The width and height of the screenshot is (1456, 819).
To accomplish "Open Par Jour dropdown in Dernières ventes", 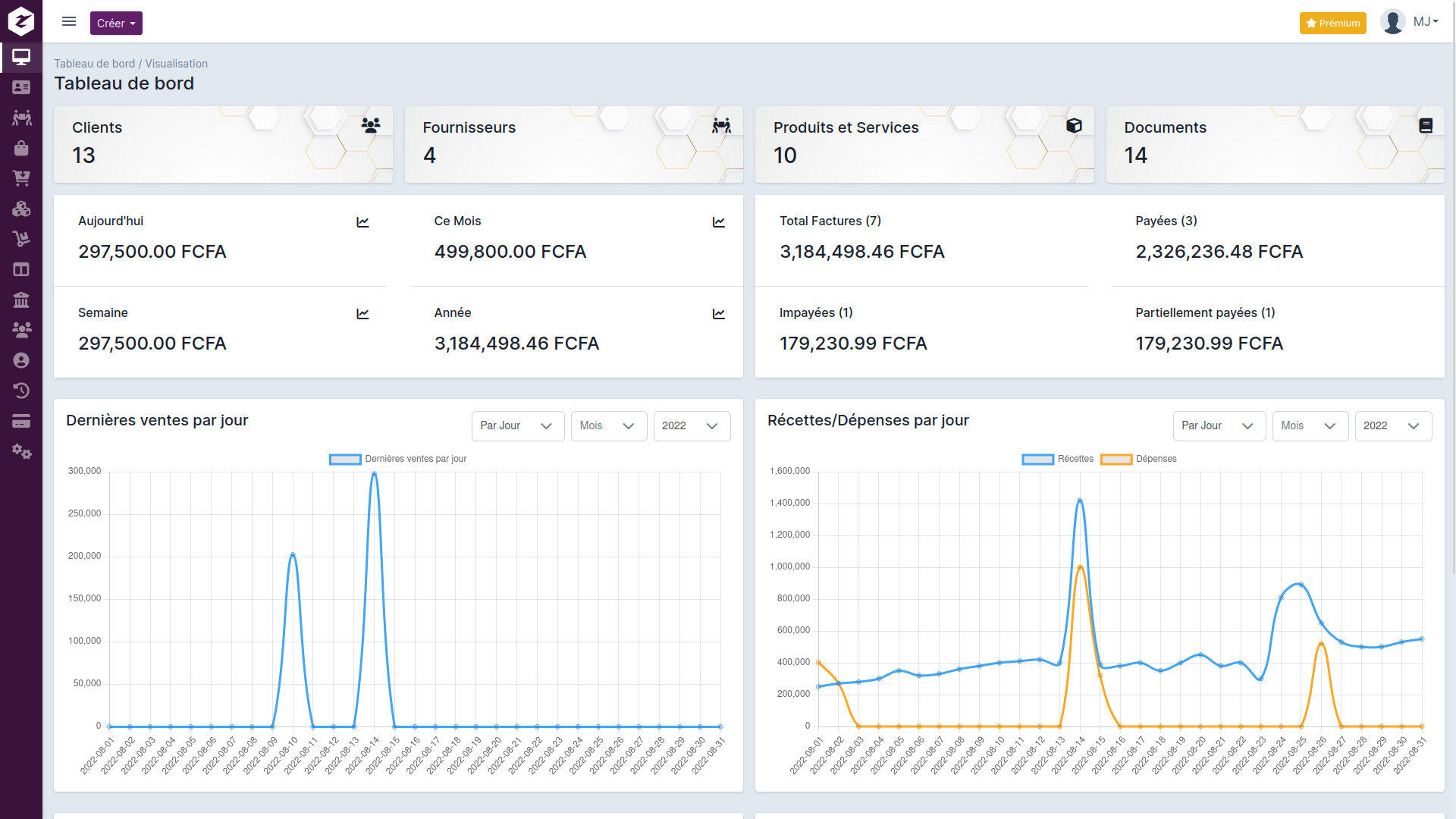I will pos(518,426).
